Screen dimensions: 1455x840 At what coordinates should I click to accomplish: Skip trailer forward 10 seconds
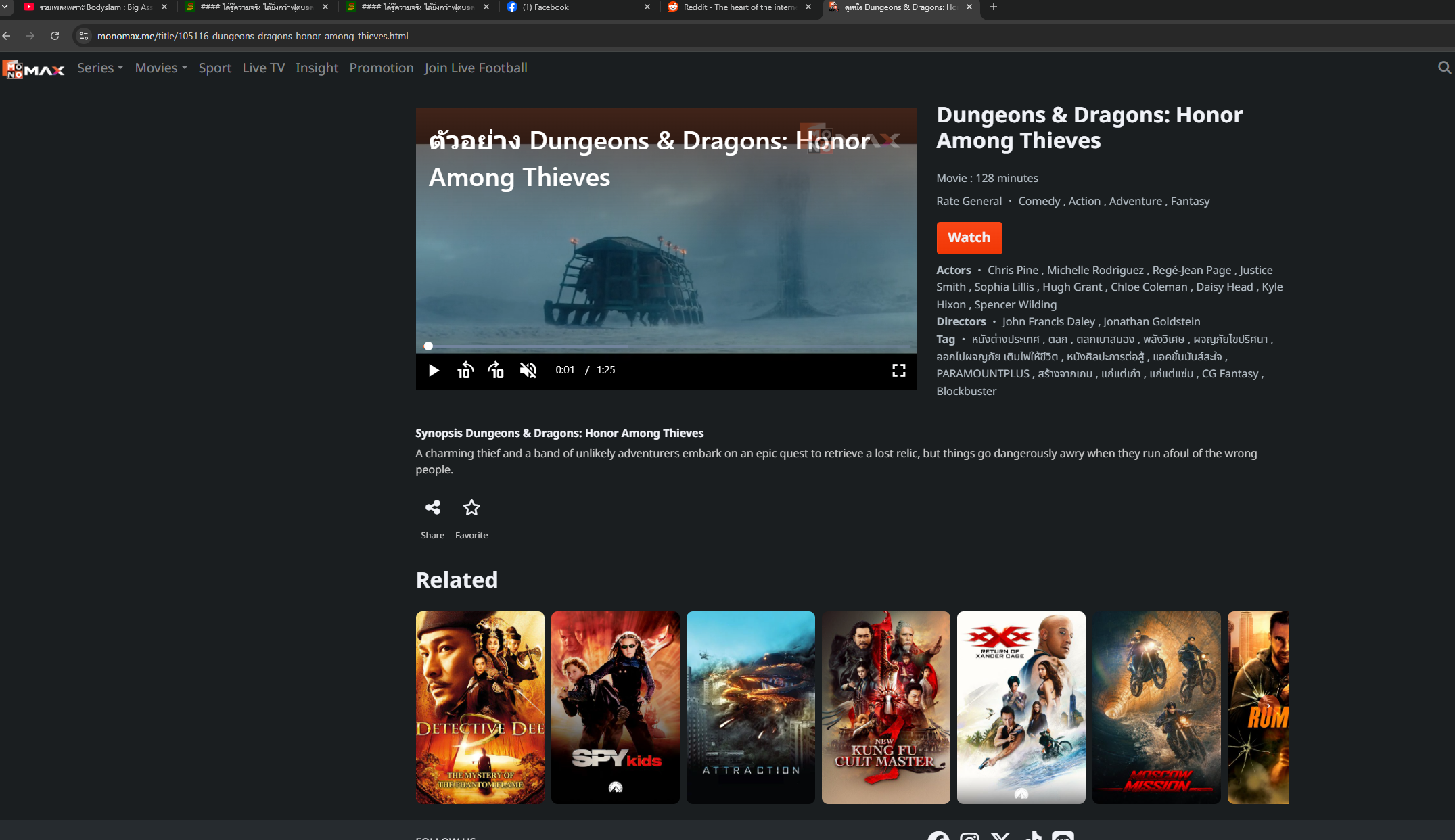(496, 370)
